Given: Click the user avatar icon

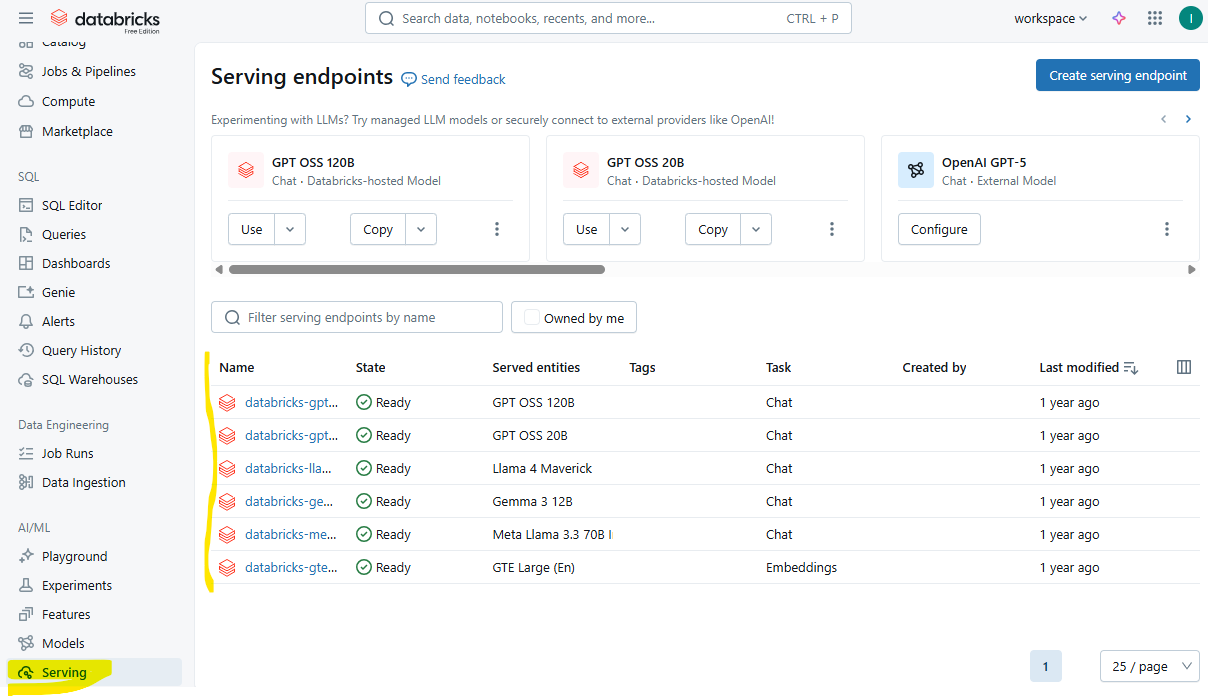Looking at the screenshot, I should [x=1190, y=18].
